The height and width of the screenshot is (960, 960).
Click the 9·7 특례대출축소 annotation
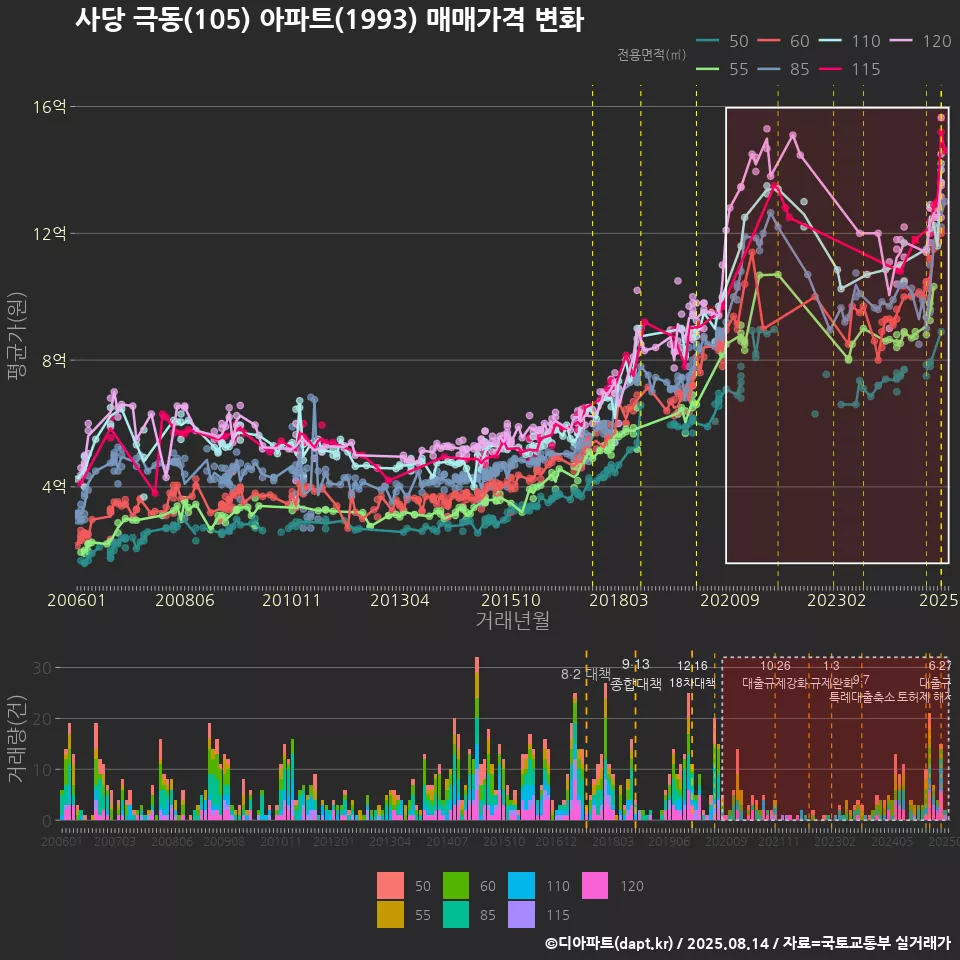coord(861,689)
